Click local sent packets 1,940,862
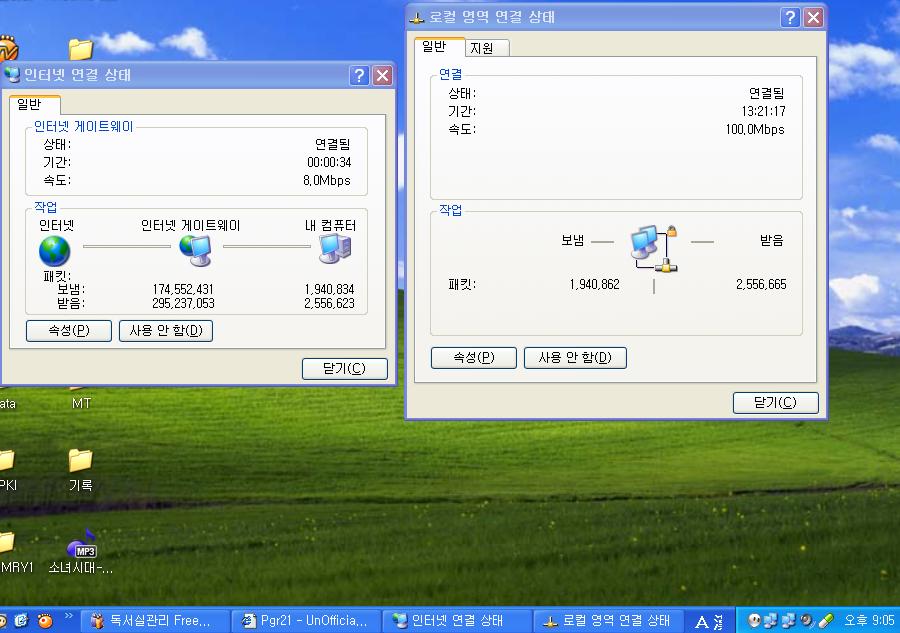The height and width of the screenshot is (633, 900). pos(594,284)
